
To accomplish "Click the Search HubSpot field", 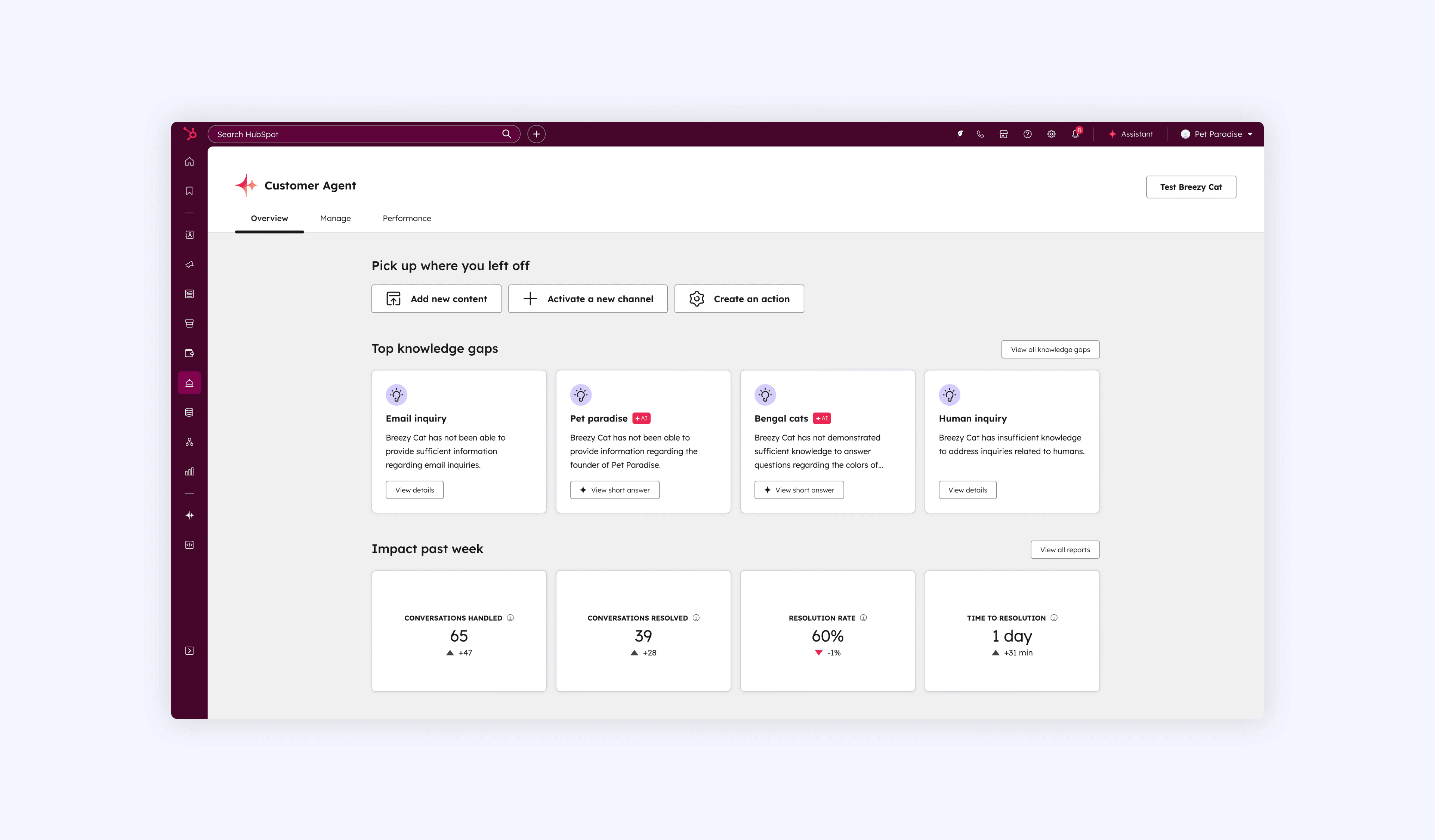I will [356, 135].
